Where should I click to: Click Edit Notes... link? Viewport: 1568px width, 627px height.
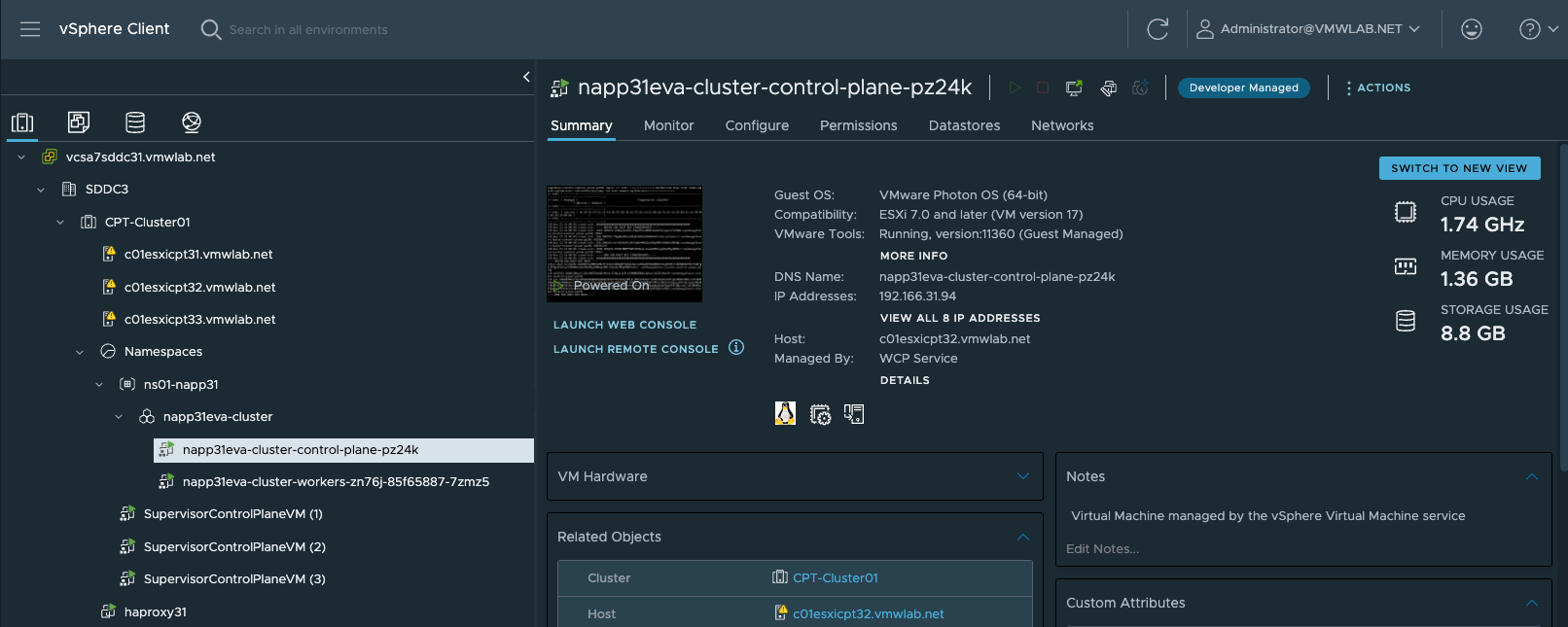1102,549
